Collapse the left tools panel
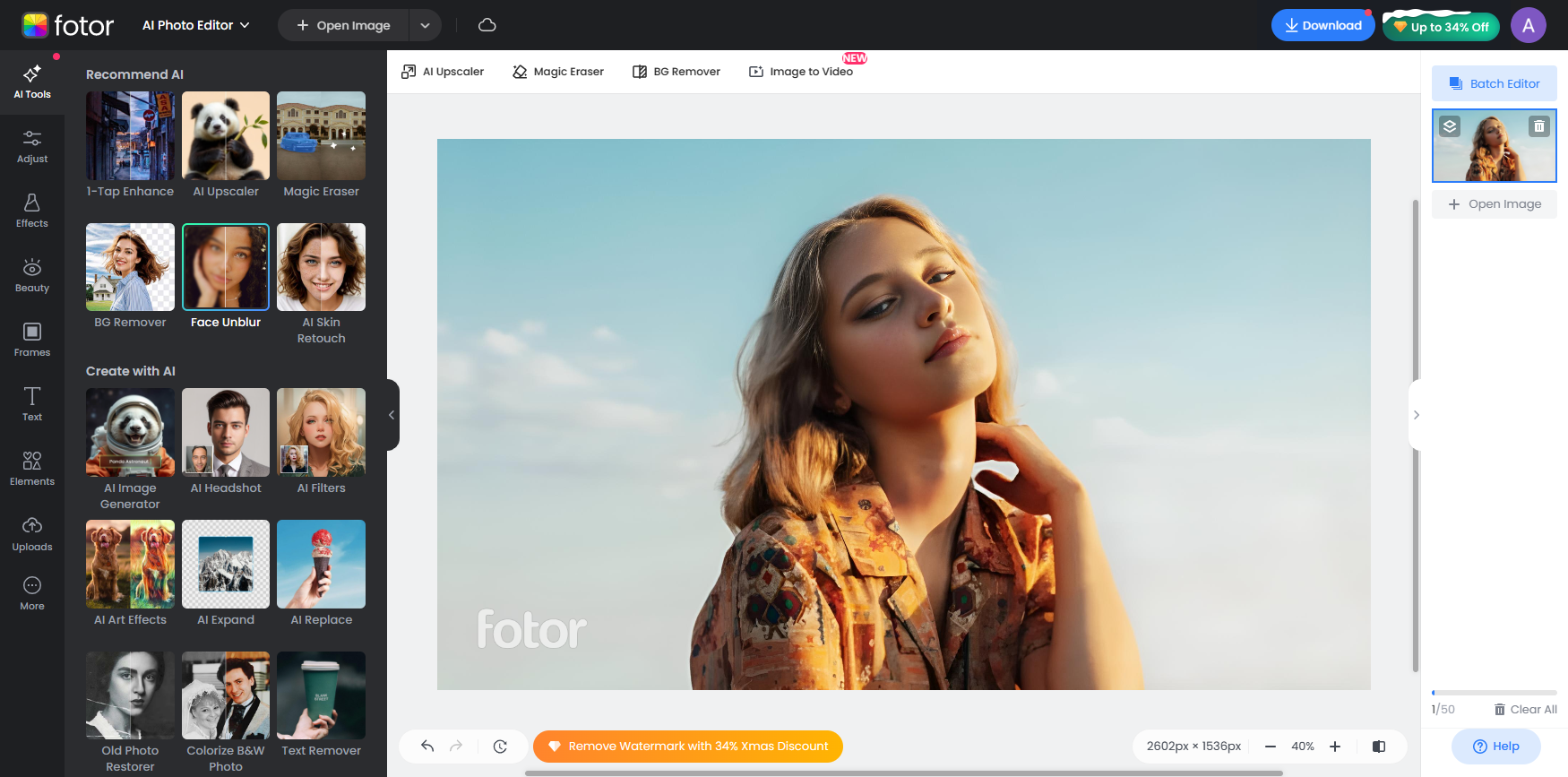The image size is (1568, 777). tap(392, 415)
